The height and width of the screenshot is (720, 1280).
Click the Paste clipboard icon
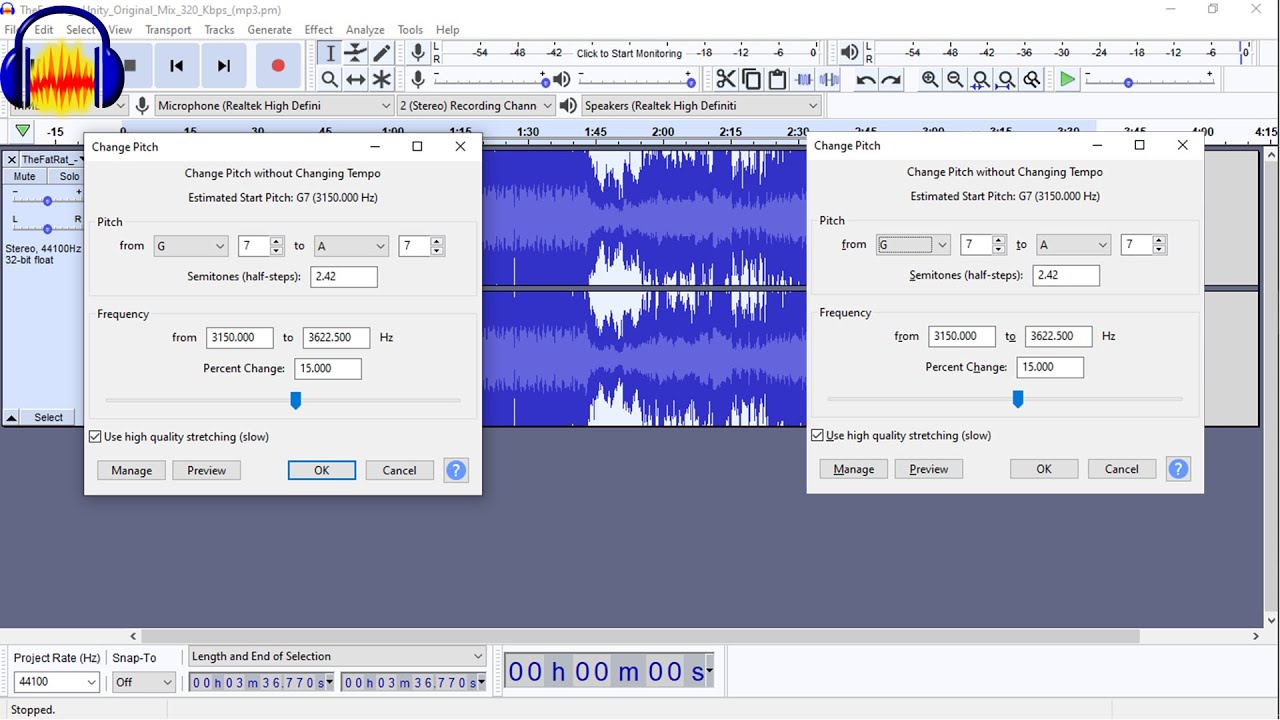pos(777,79)
